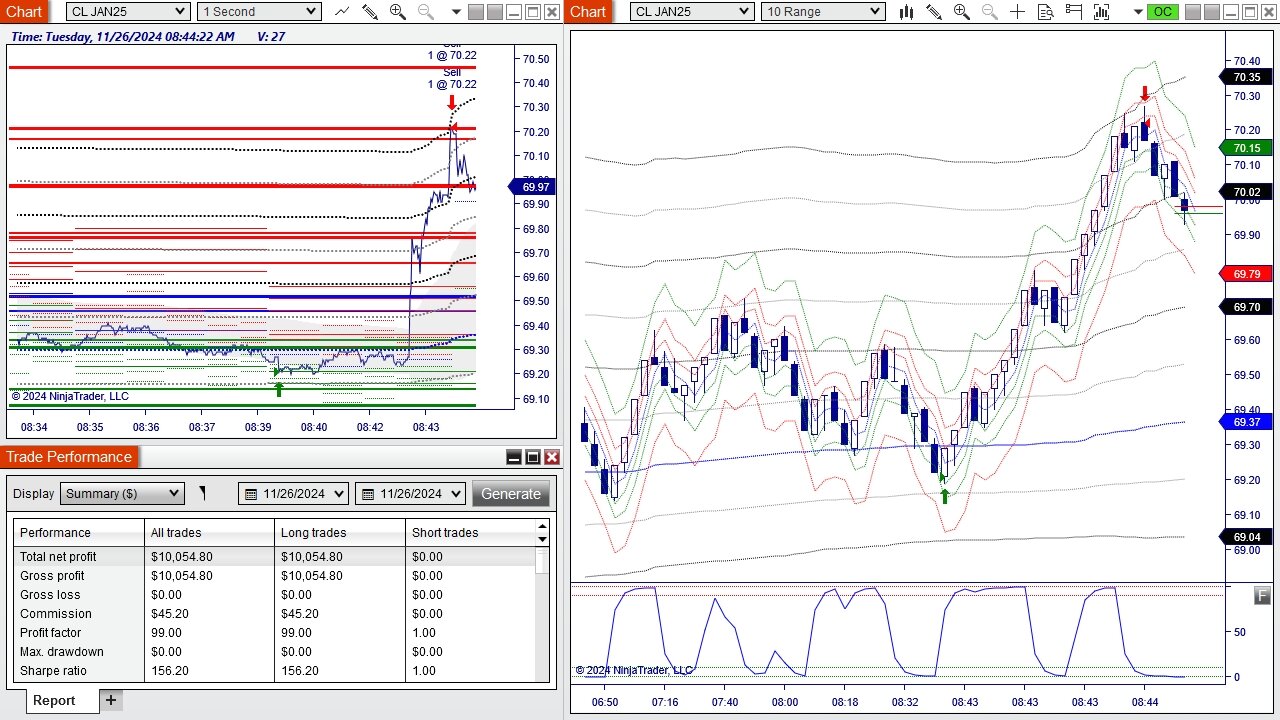Click the first gray link square on the left chart
Image resolution: width=1280 pixels, height=720 pixels.
click(x=477, y=12)
